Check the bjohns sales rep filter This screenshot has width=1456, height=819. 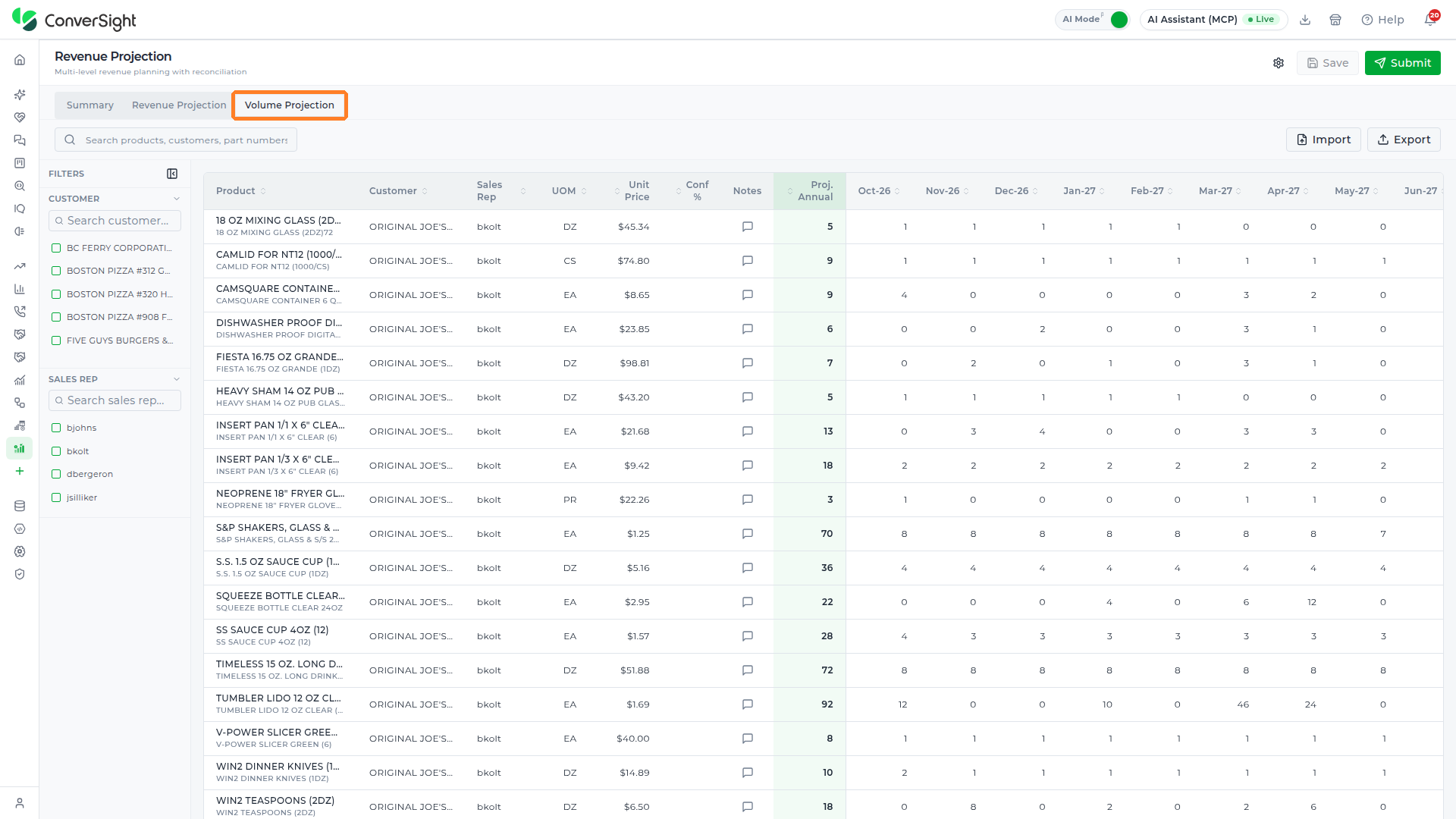56,428
